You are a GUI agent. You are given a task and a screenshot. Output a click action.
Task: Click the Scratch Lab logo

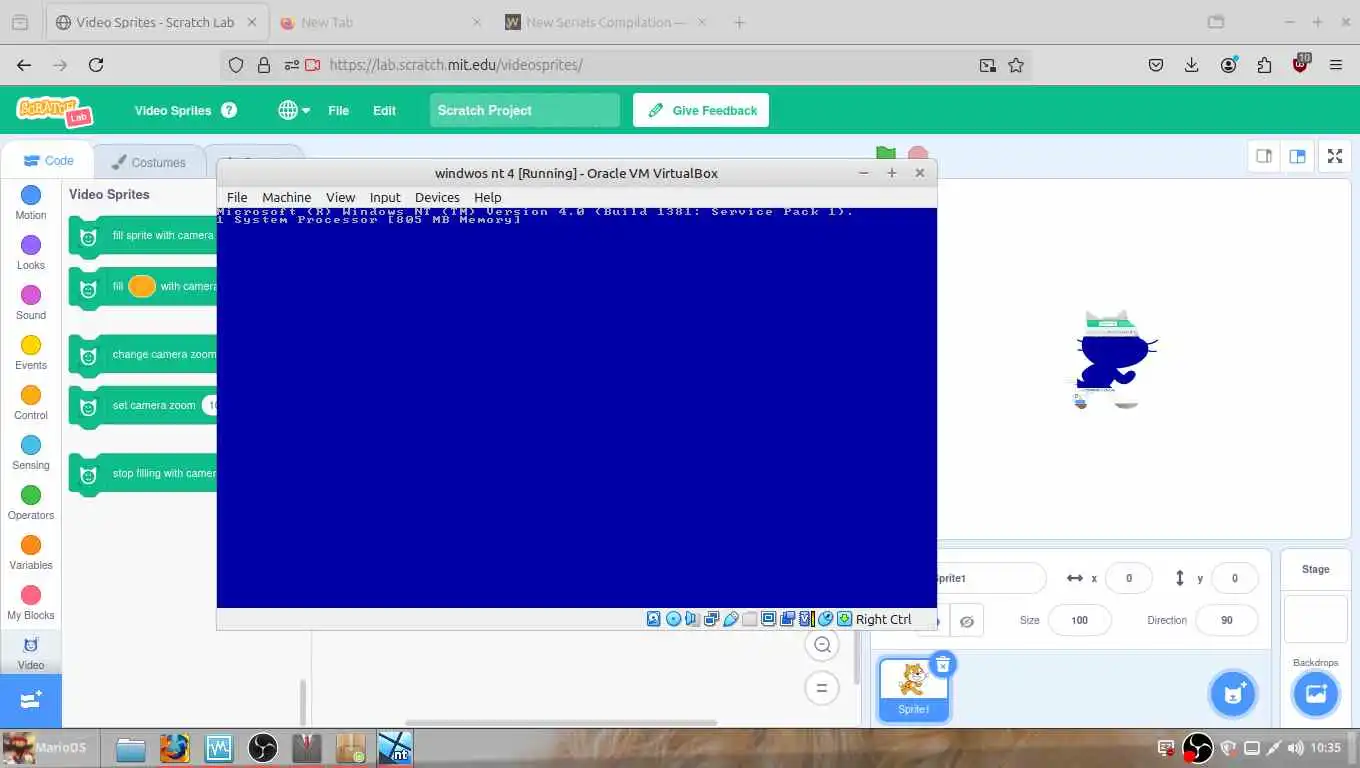point(55,110)
